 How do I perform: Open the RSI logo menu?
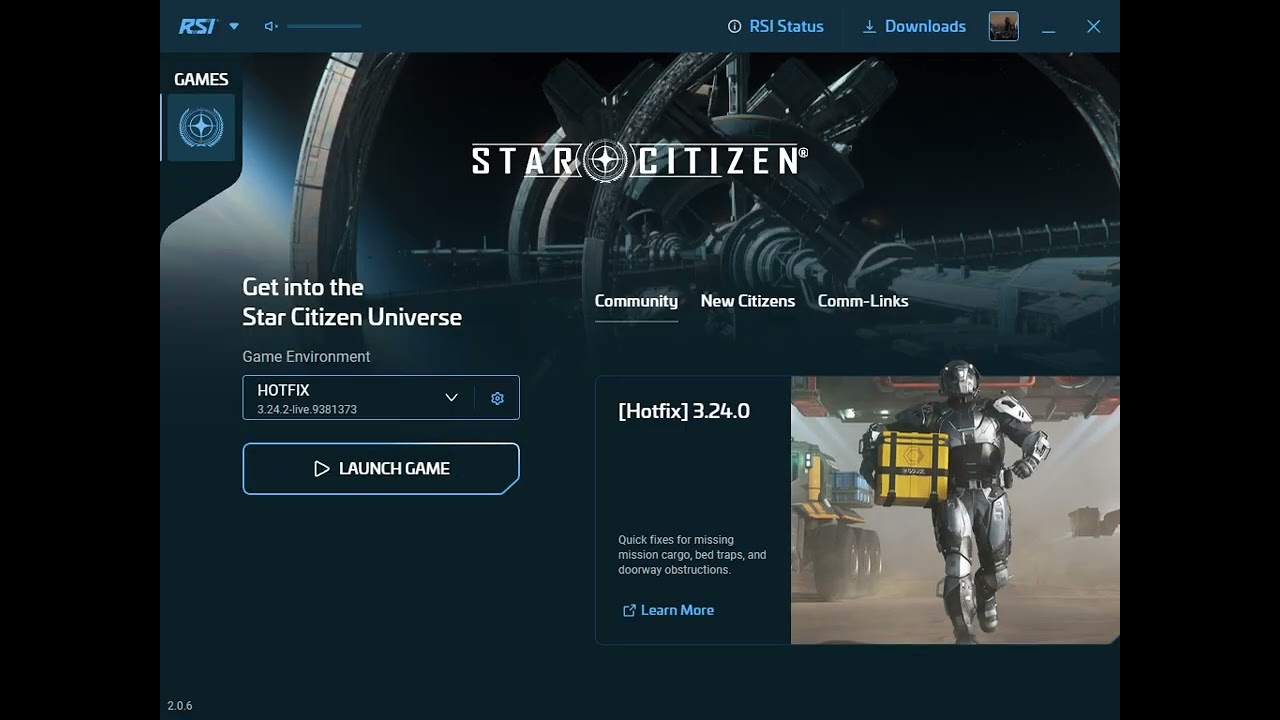197,26
